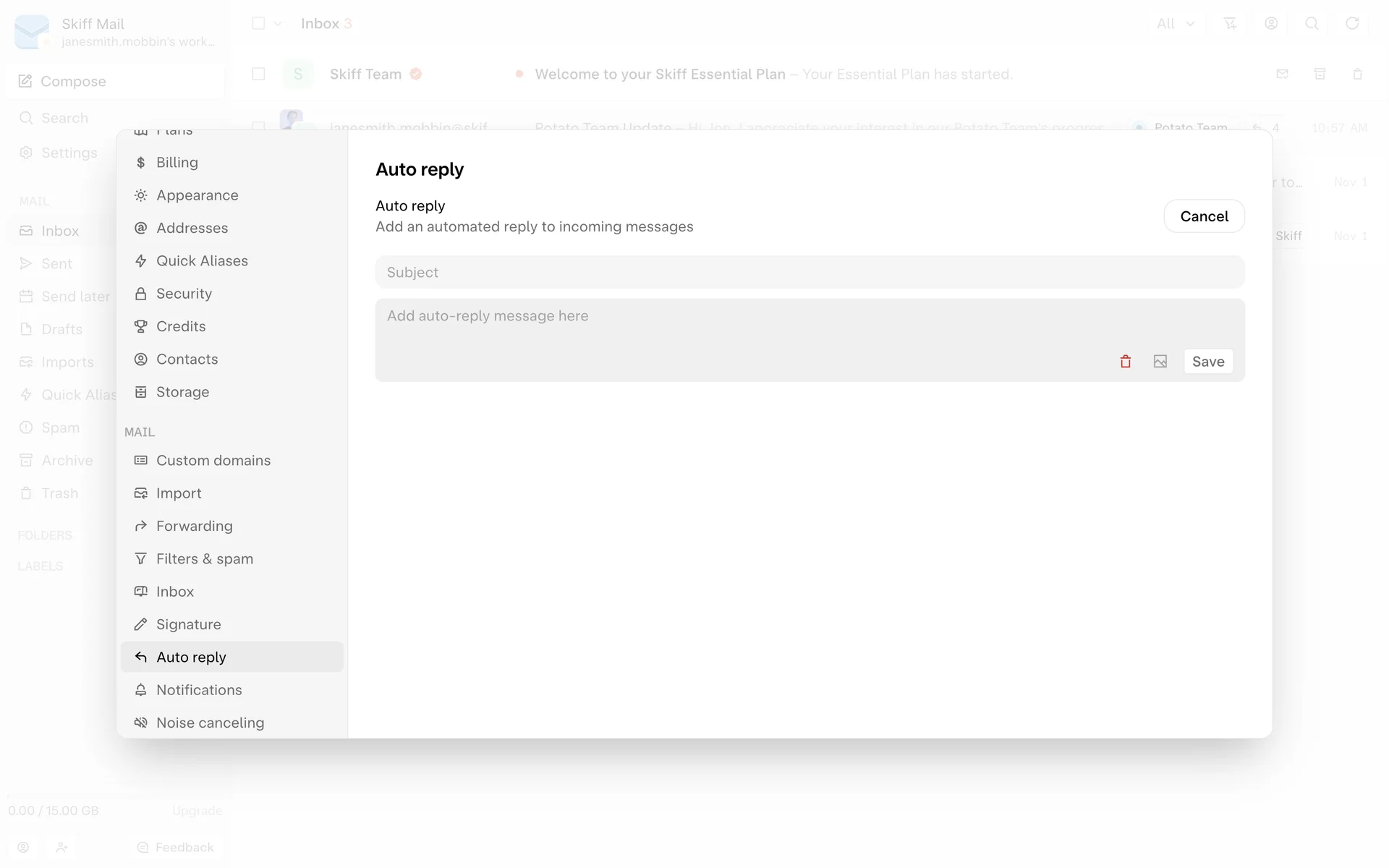Image resolution: width=1389 pixels, height=868 pixels.
Task: Save the auto-reply message
Action: pyautogui.click(x=1207, y=362)
